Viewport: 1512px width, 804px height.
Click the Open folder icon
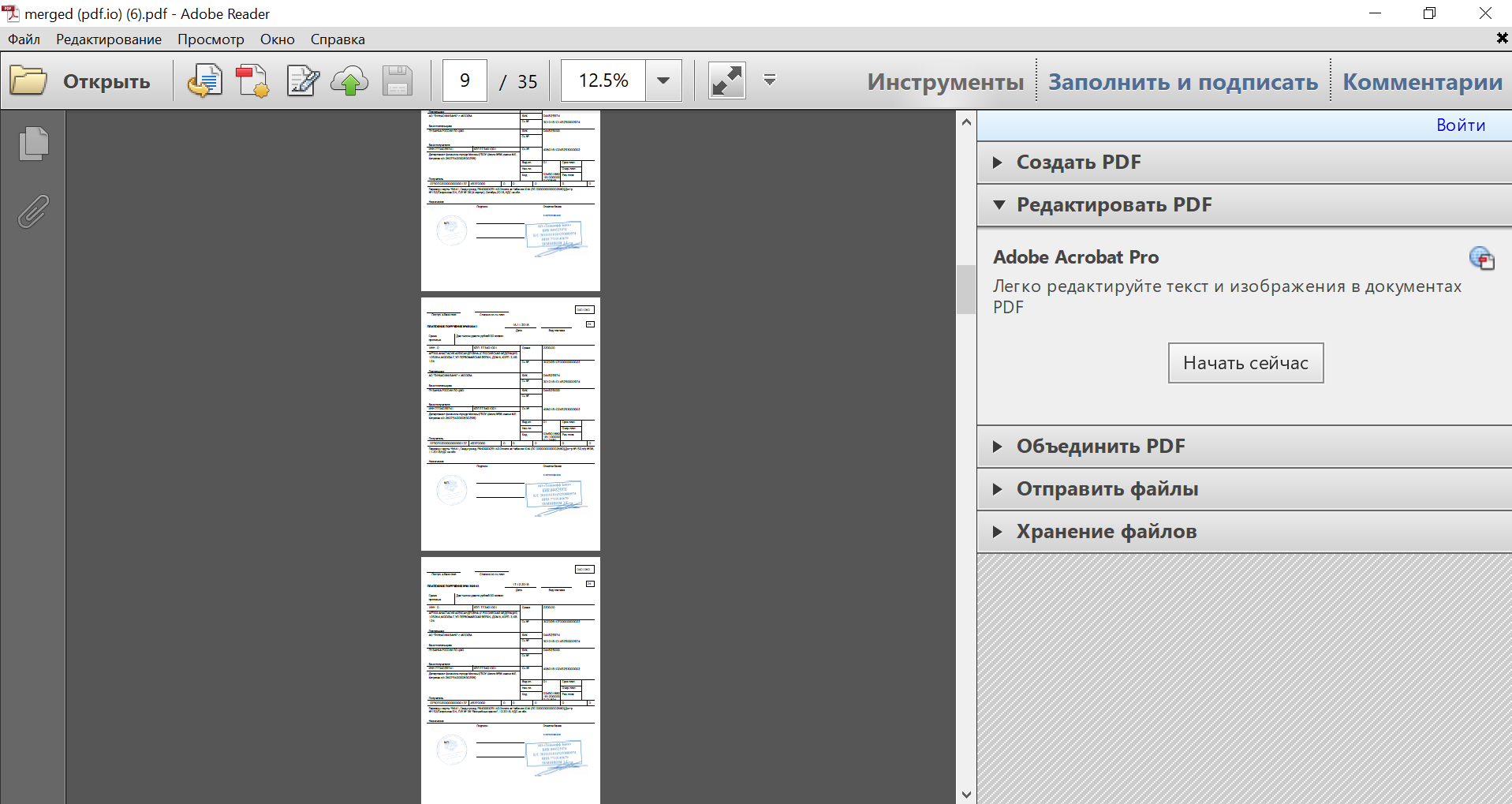coord(28,80)
